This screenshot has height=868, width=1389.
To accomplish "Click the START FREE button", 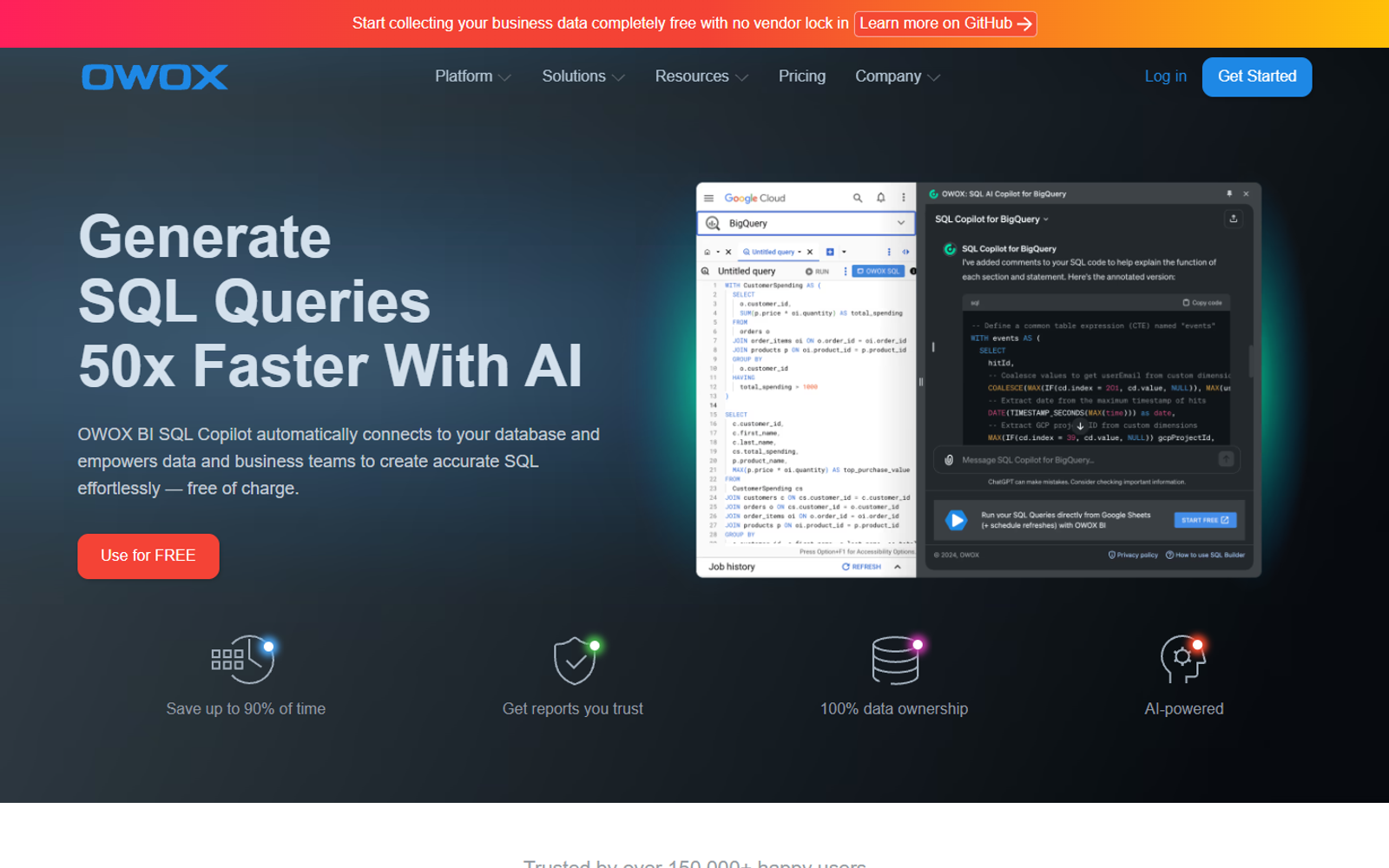I will (x=1205, y=520).
